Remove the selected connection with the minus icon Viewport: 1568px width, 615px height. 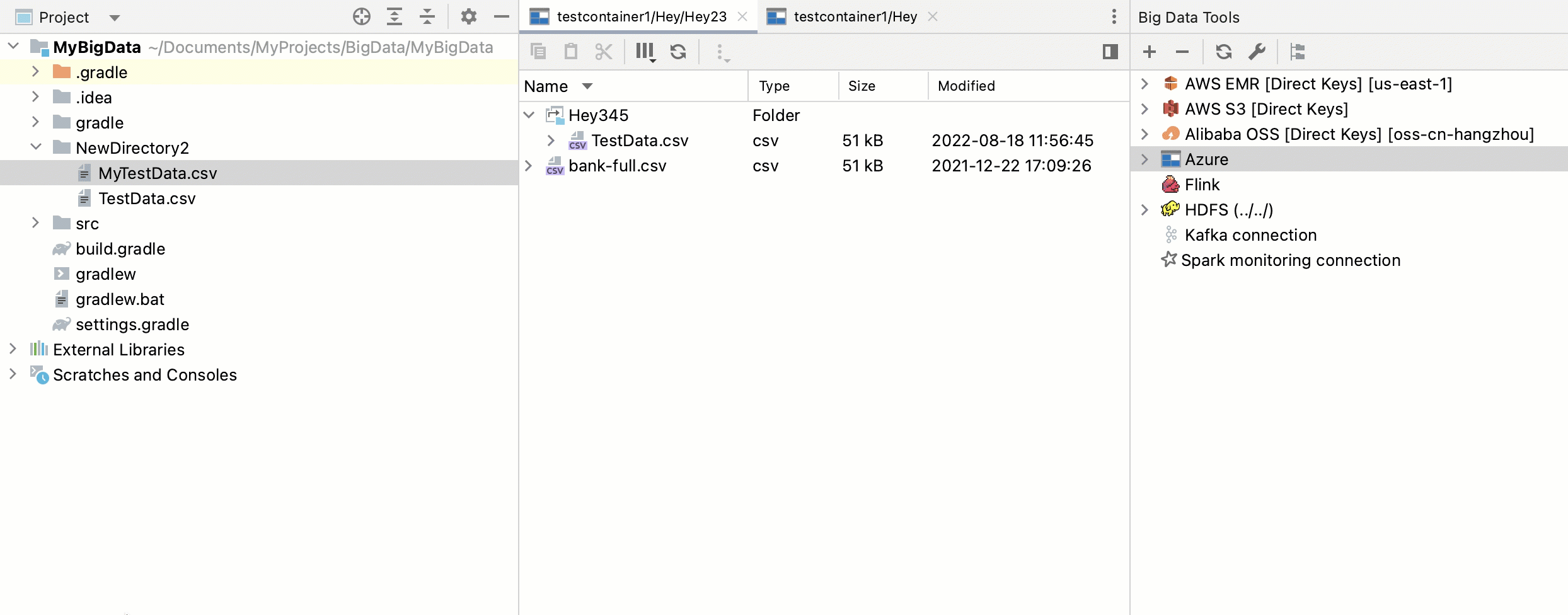point(1181,51)
